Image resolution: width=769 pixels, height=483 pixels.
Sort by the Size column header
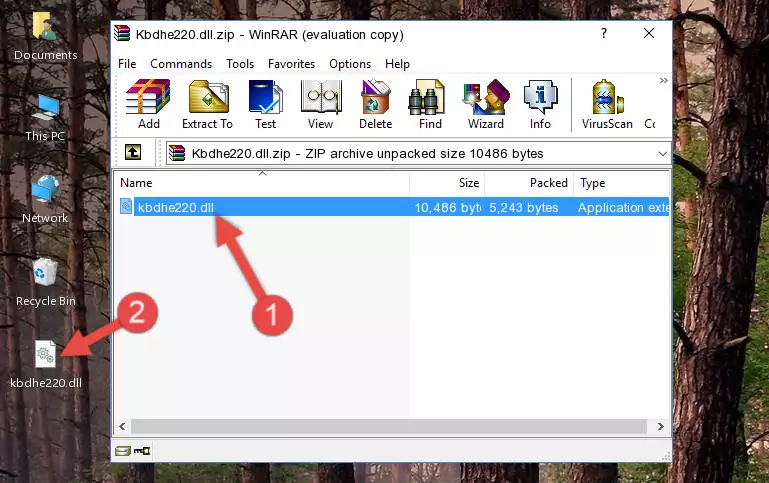click(447, 183)
